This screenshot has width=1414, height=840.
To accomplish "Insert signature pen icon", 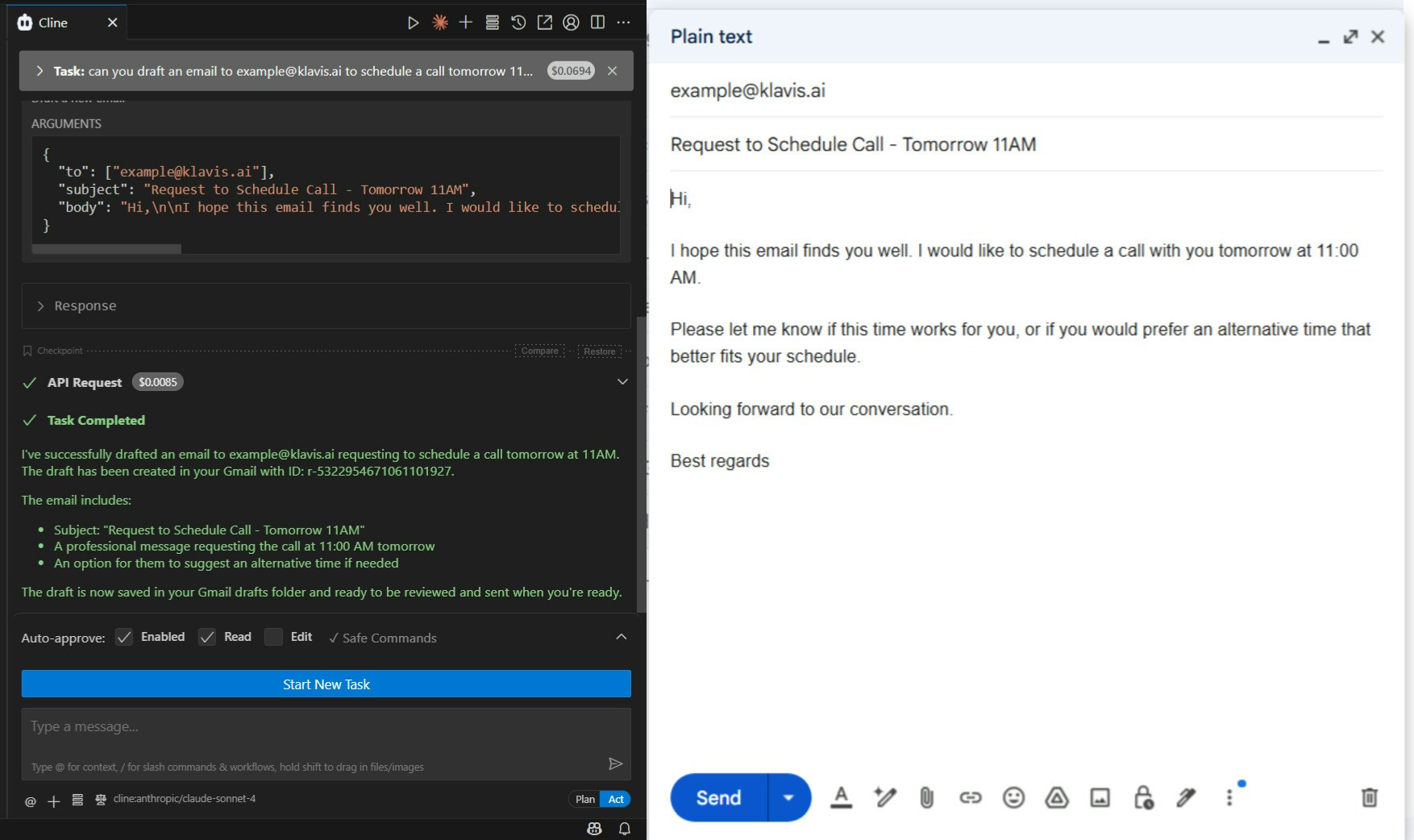I will click(1186, 797).
